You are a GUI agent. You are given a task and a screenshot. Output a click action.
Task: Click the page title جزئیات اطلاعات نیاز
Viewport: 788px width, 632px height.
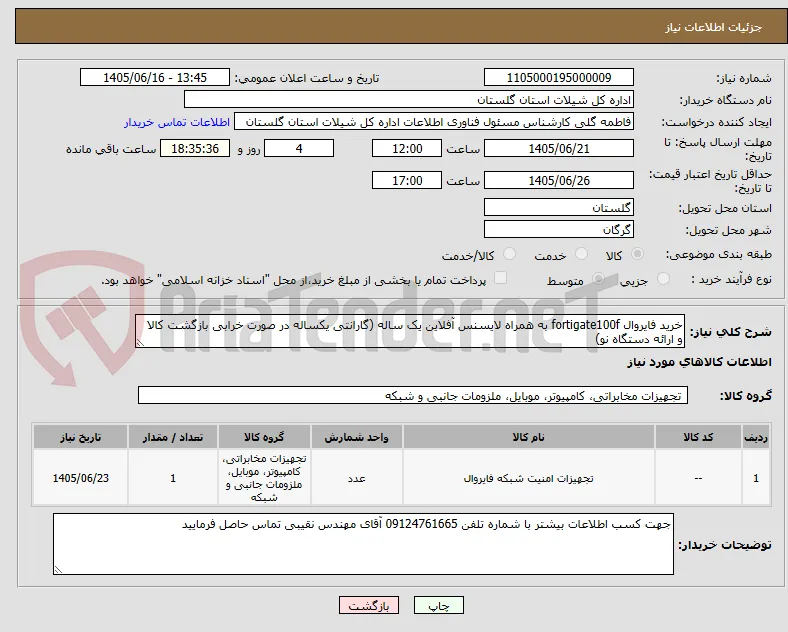coord(714,27)
